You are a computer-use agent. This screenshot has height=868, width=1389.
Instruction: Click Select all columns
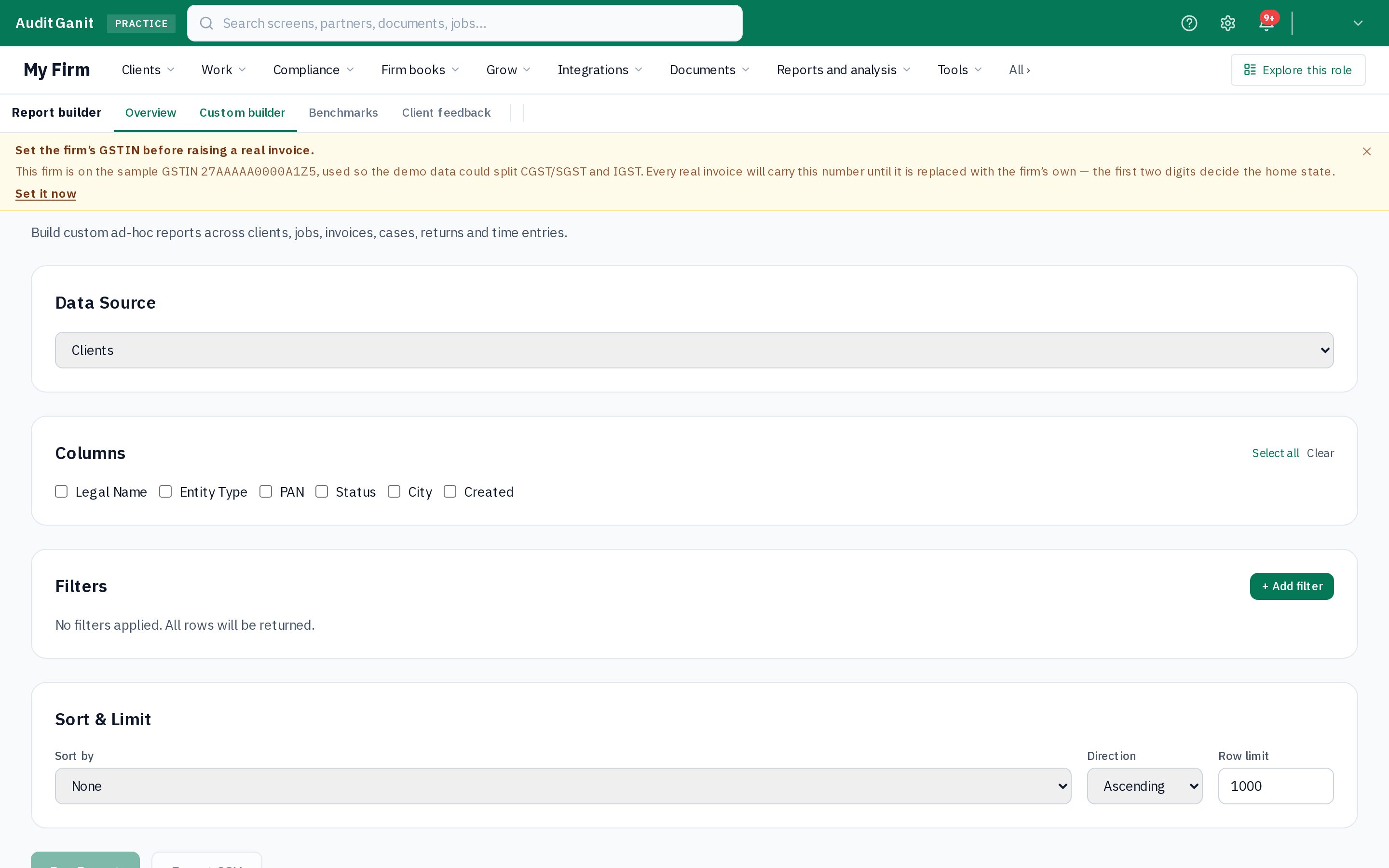tap(1275, 453)
